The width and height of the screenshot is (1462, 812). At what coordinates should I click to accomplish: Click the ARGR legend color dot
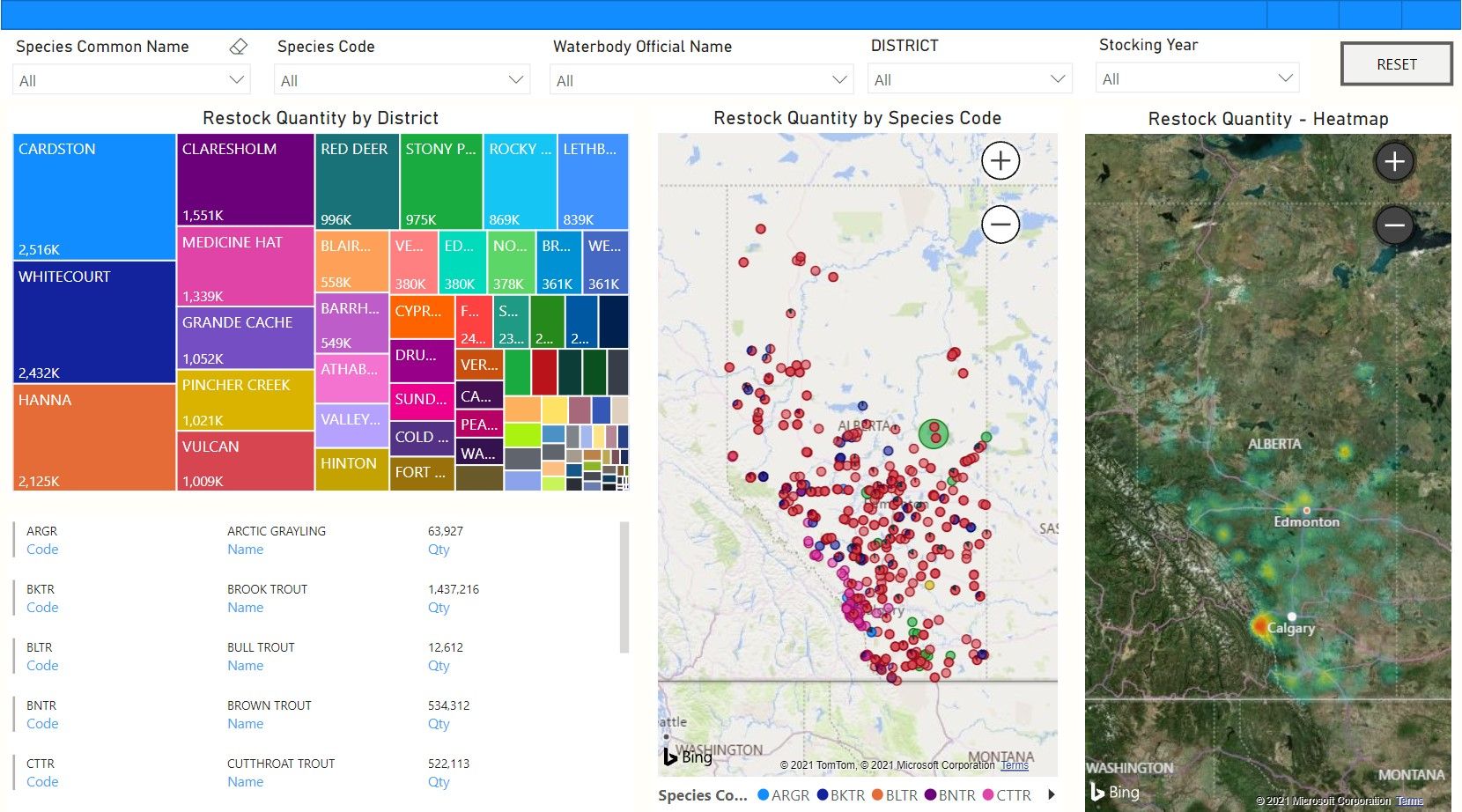[x=764, y=795]
